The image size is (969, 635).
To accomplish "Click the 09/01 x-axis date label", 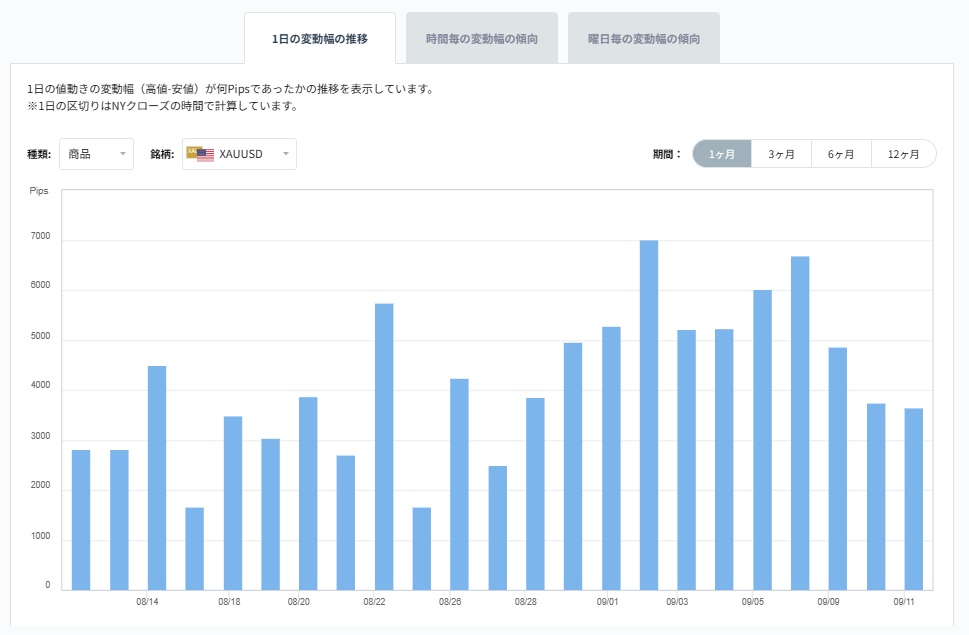I will 607,602.
